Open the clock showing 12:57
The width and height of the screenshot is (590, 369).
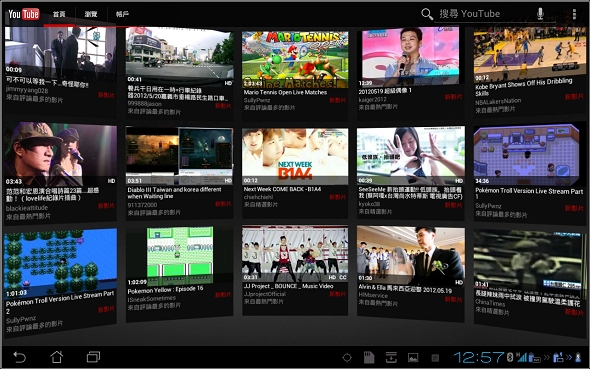(478, 357)
